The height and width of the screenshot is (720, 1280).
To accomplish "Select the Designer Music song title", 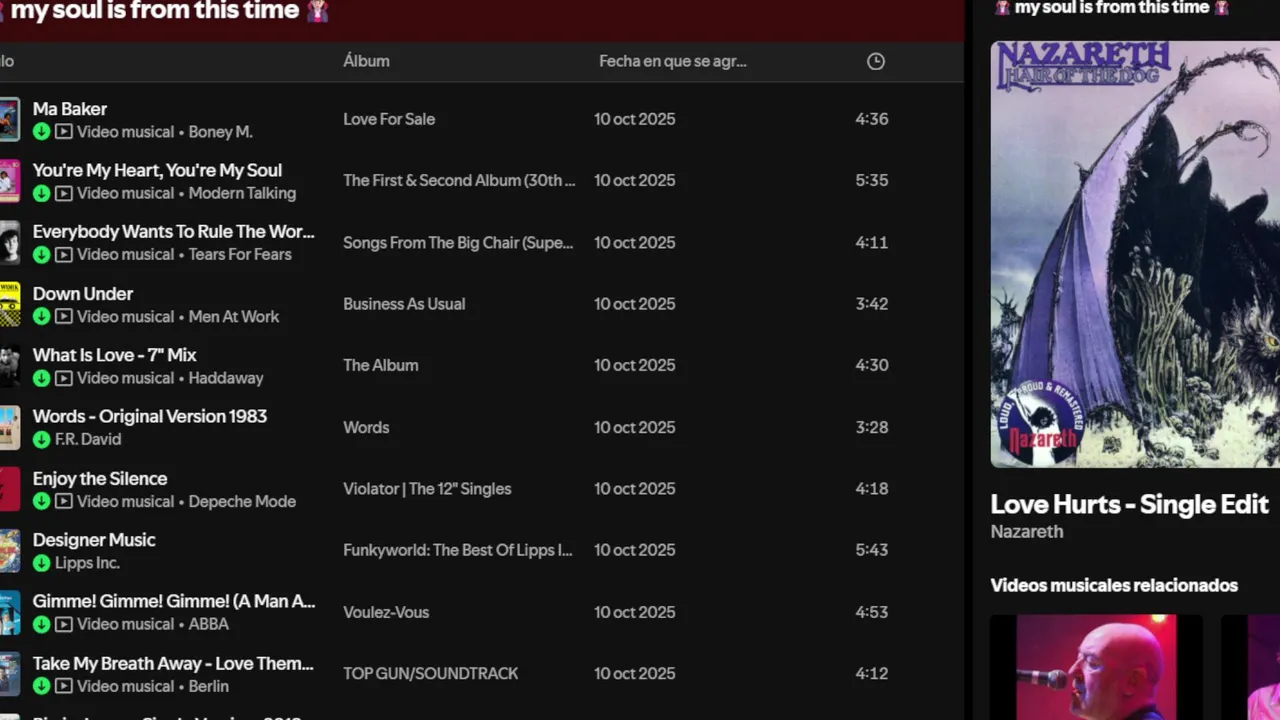I will point(94,540).
